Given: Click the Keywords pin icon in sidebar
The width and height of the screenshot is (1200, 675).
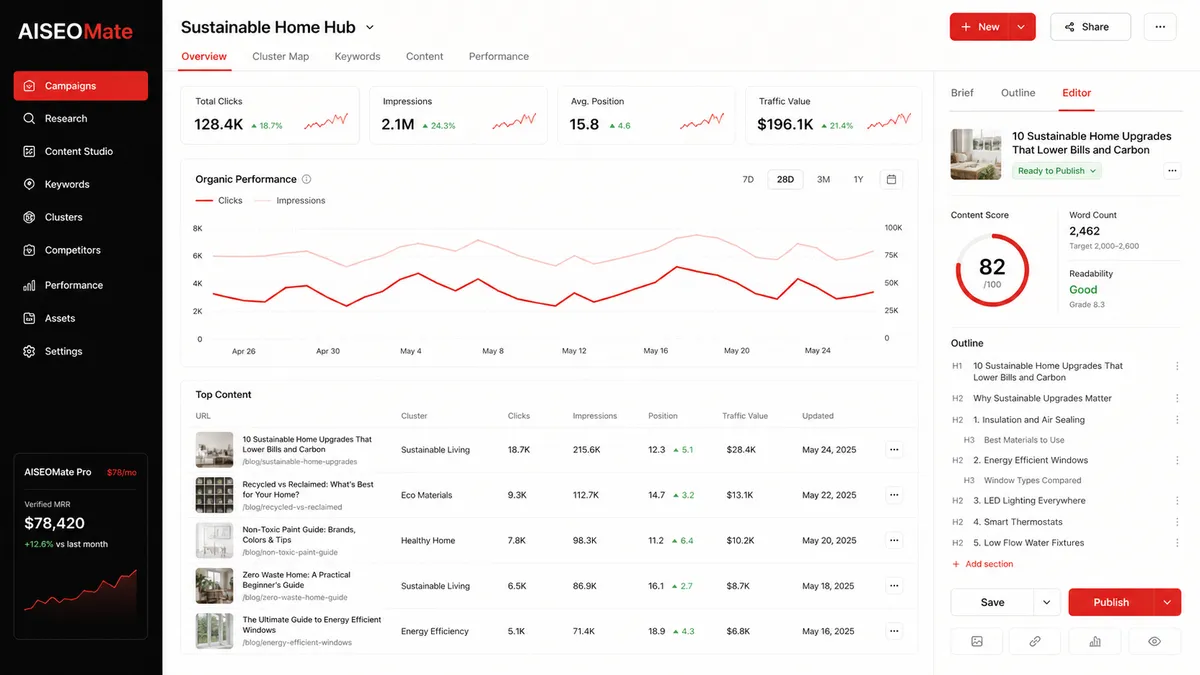Looking at the screenshot, I should coord(29,184).
